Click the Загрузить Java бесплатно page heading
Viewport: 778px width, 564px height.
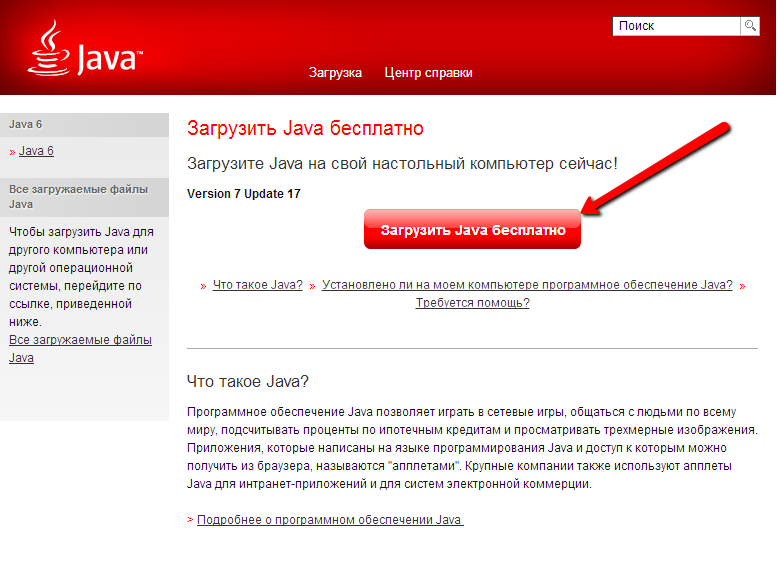click(x=305, y=128)
